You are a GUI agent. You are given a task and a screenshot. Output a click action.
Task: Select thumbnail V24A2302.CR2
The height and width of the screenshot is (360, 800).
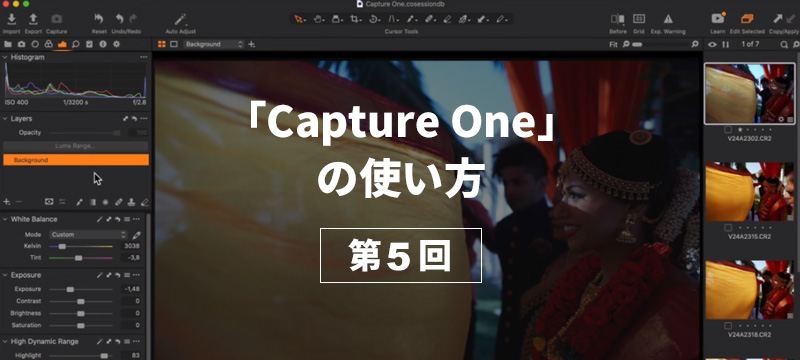pos(749,94)
